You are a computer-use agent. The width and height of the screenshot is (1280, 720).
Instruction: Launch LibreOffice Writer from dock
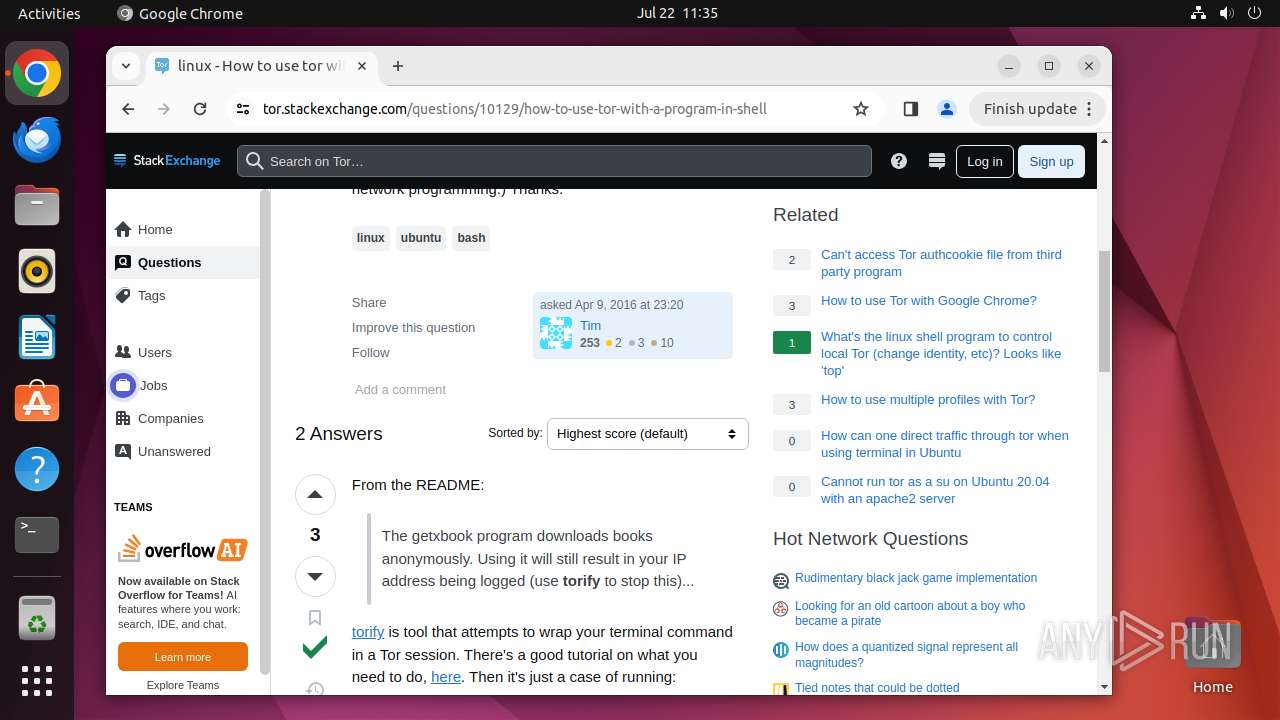[x=37, y=337]
